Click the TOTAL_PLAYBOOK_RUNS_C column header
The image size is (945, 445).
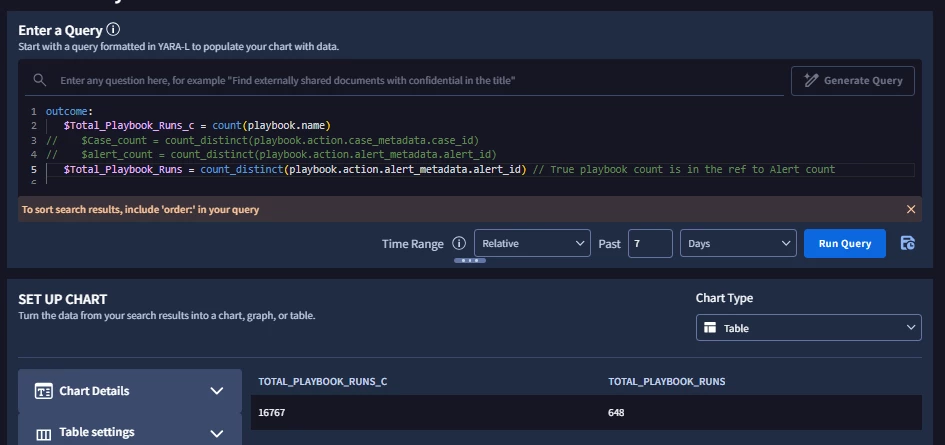322,382
